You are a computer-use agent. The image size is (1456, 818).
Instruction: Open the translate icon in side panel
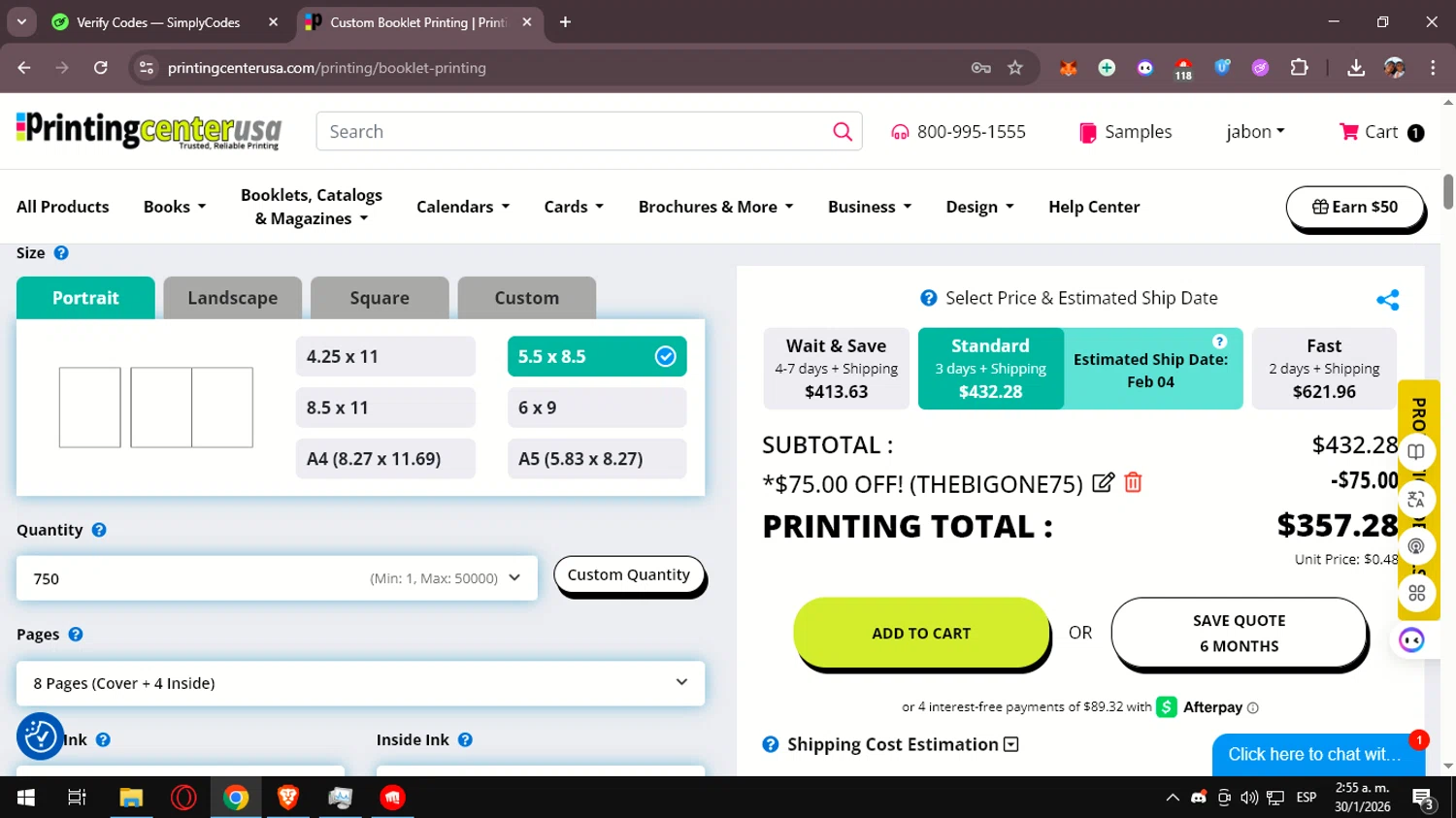point(1416,500)
